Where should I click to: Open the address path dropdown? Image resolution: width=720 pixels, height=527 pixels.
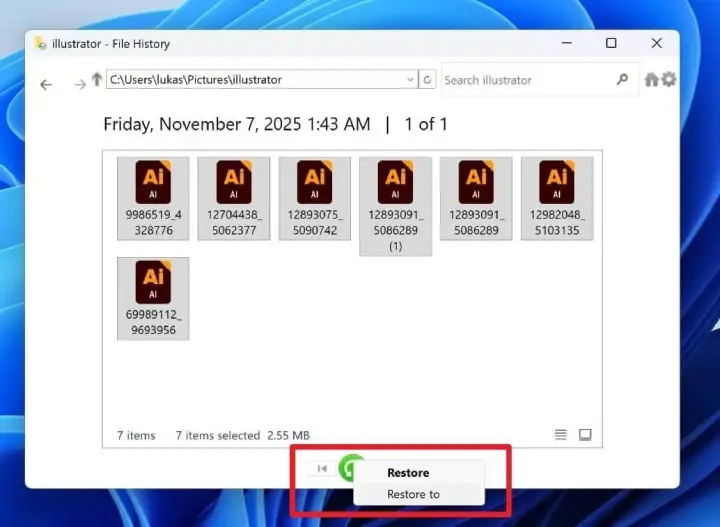[x=410, y=80]
